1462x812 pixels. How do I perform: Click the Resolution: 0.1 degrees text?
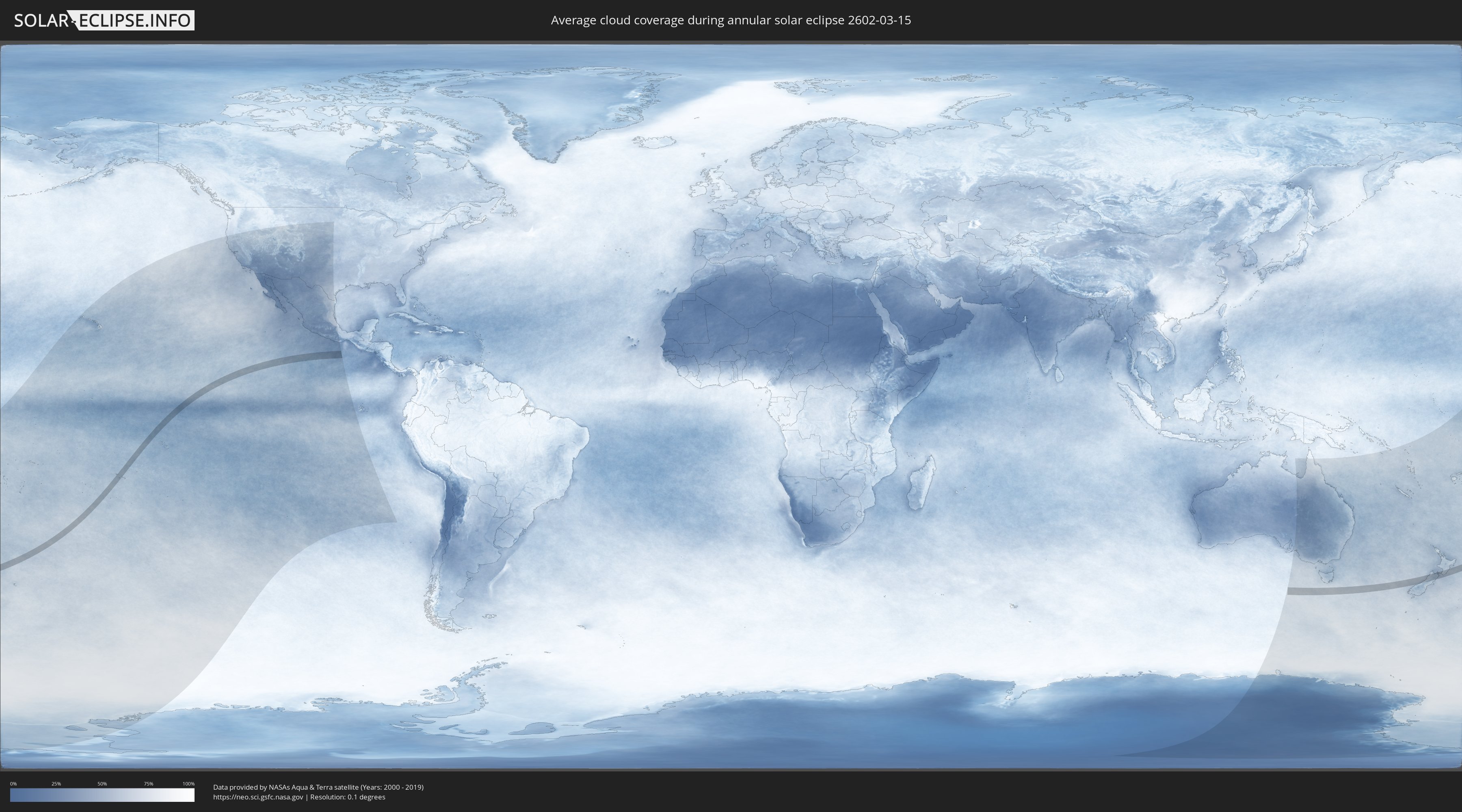[x=347, y=797]
